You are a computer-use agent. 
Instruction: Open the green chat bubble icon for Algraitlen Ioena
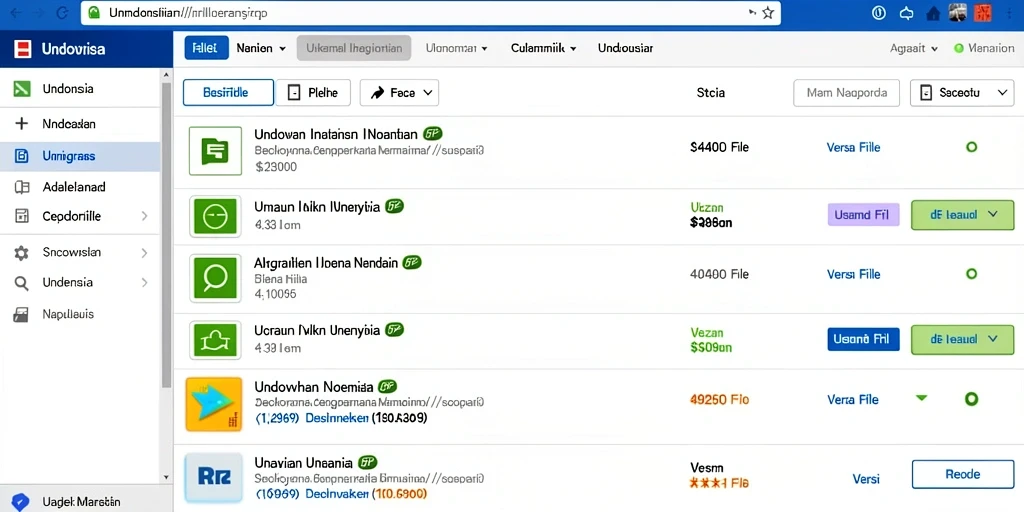(215, 278)
